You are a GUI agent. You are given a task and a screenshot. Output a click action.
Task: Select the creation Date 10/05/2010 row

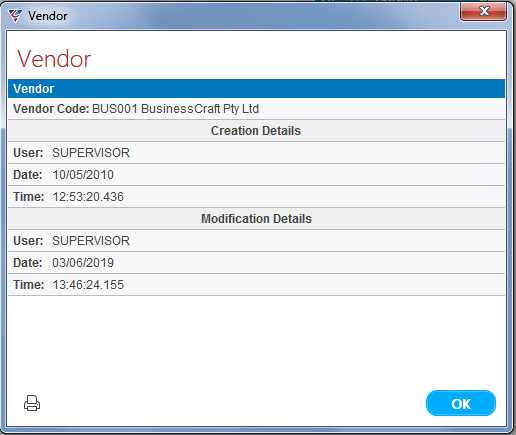pos(256,175)
